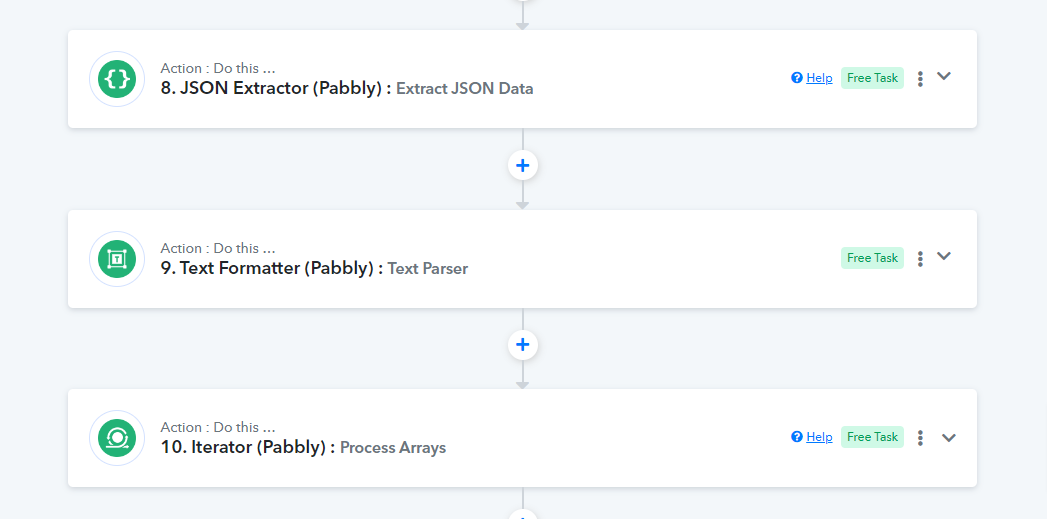Click Free Task badge on Iterator step
This screenshot has height=519, width=1047.
(x=872, y=437)
